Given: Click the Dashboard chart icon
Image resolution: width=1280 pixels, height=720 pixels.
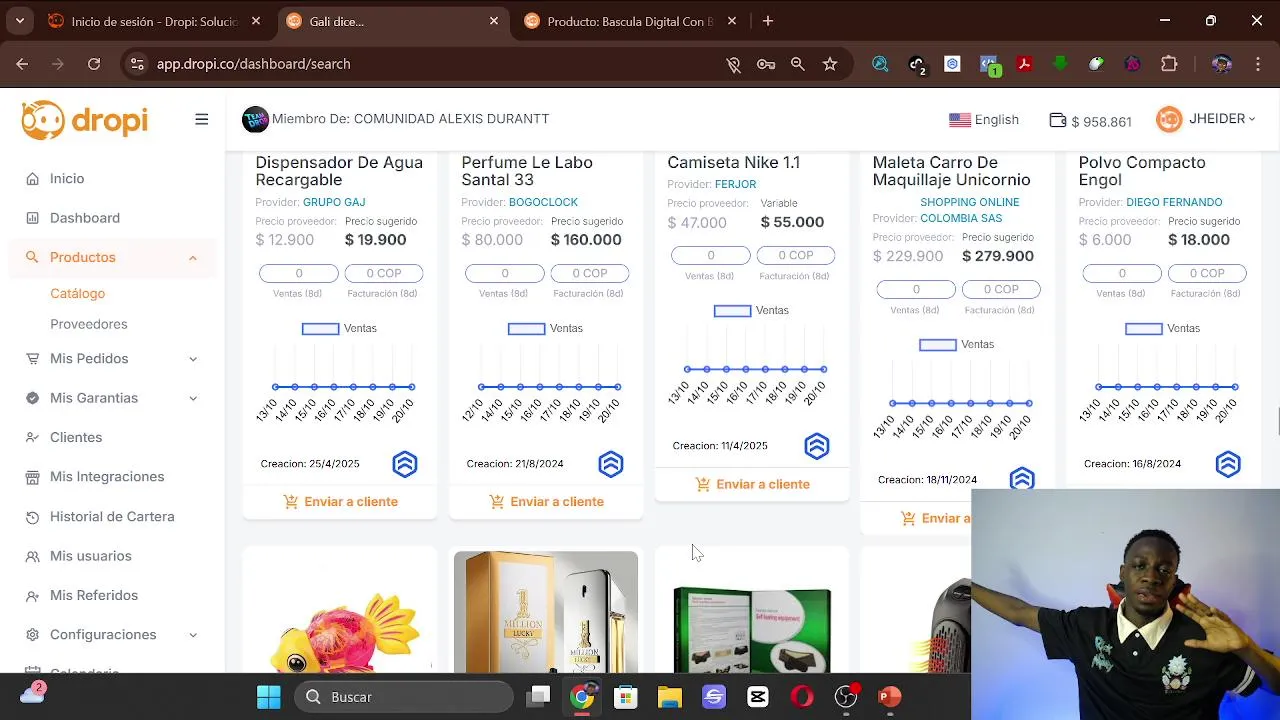Looking at the screenshot, I should click(33, 218).
